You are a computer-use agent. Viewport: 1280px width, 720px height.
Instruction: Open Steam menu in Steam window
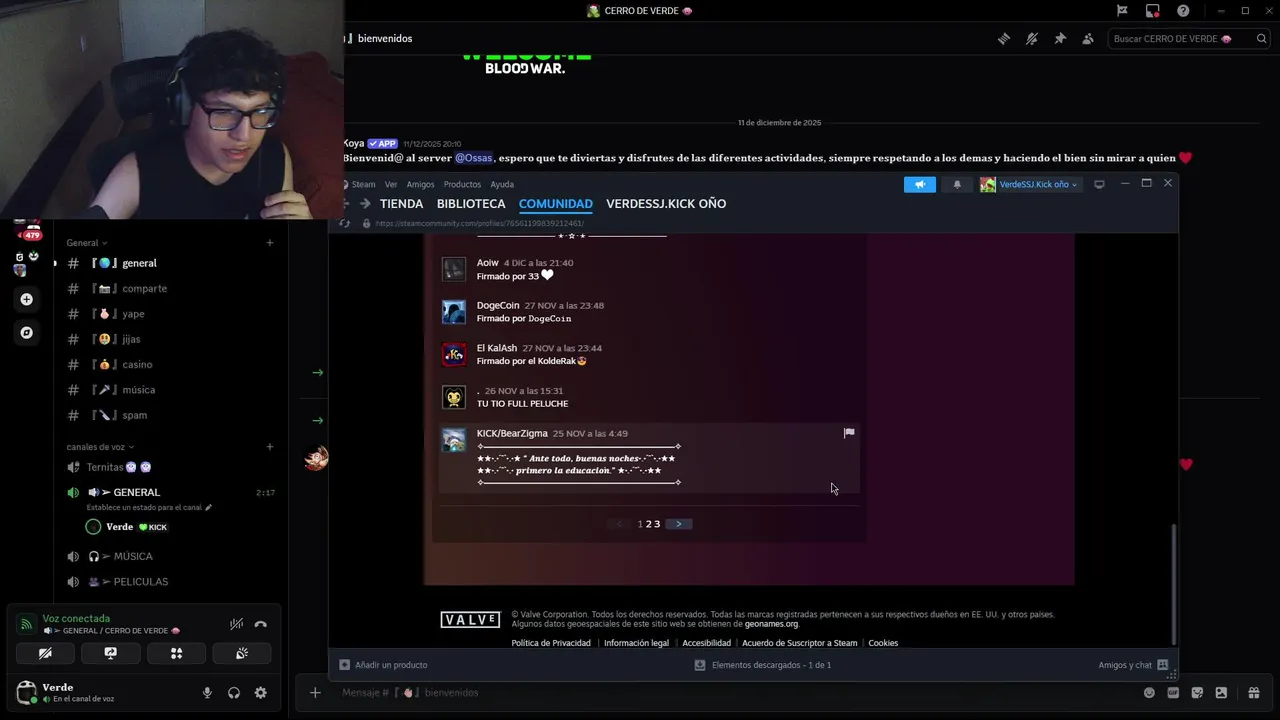(363, 184)
